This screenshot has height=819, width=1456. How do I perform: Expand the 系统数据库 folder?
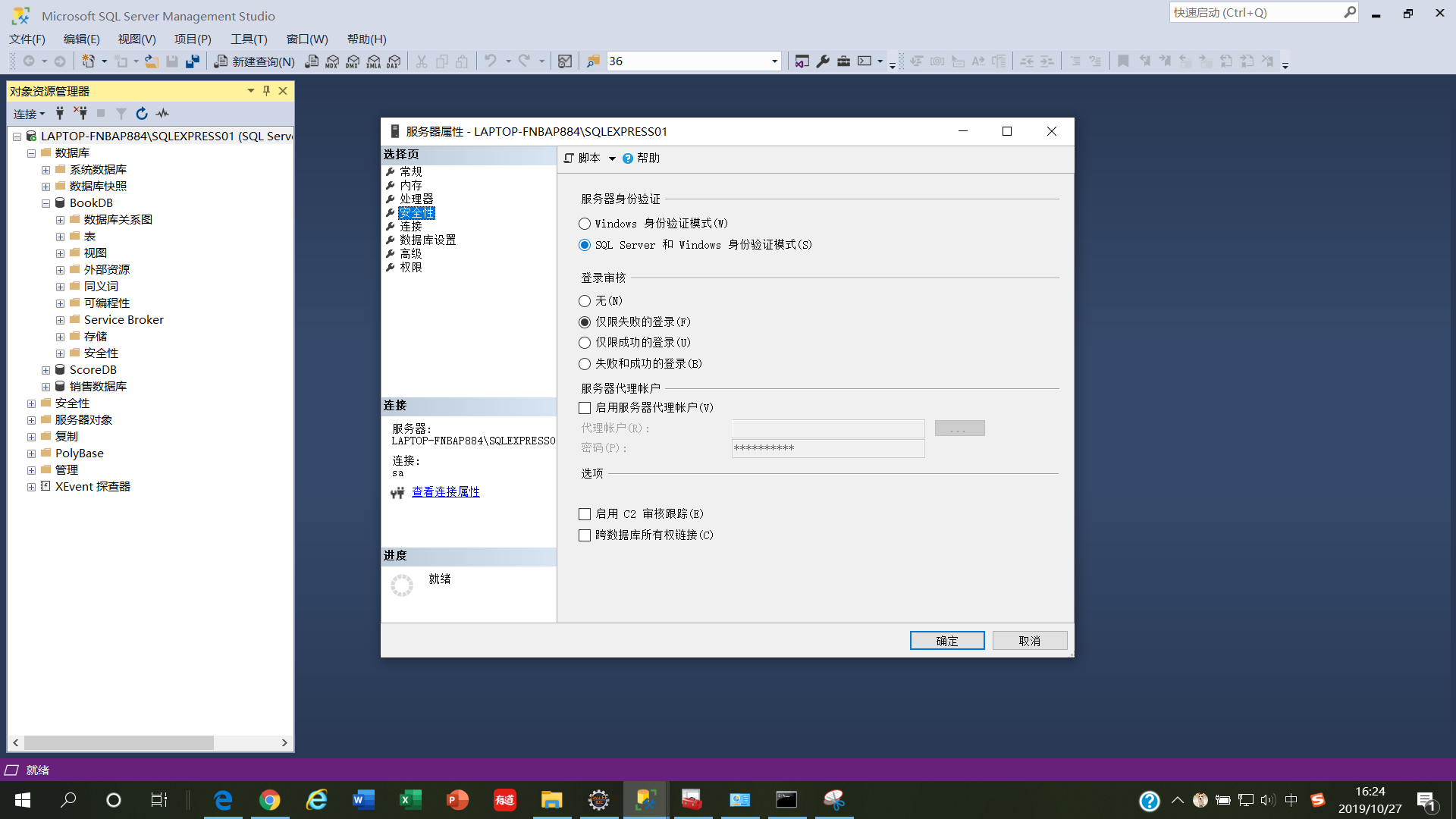(45, 170)
